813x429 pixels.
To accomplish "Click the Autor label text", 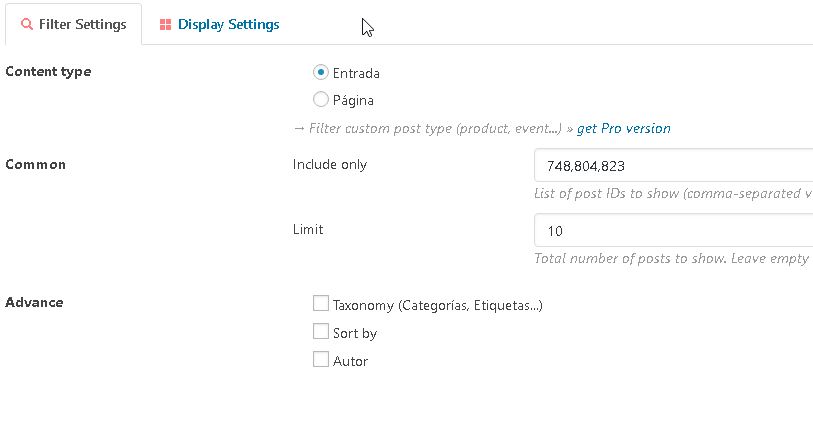I will [350, 361].
